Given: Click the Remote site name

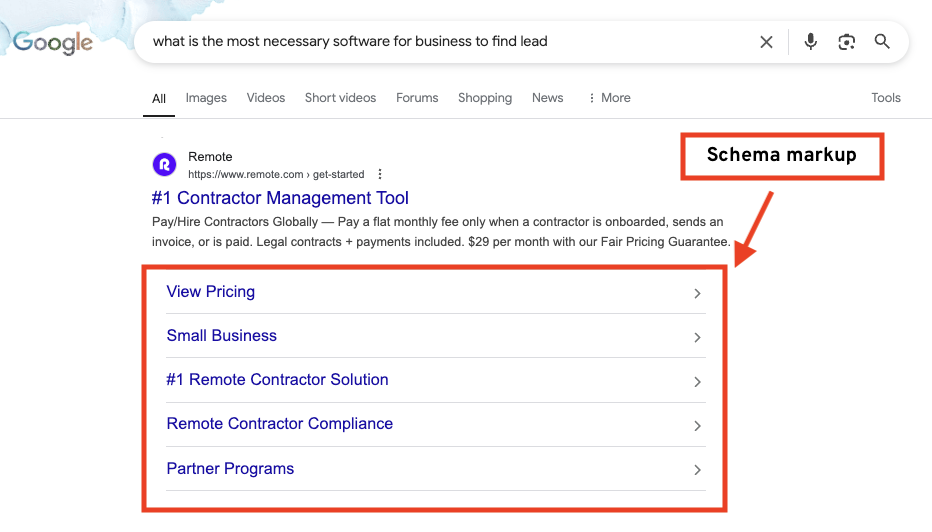Looking at the screenshot, I should 210,157.
